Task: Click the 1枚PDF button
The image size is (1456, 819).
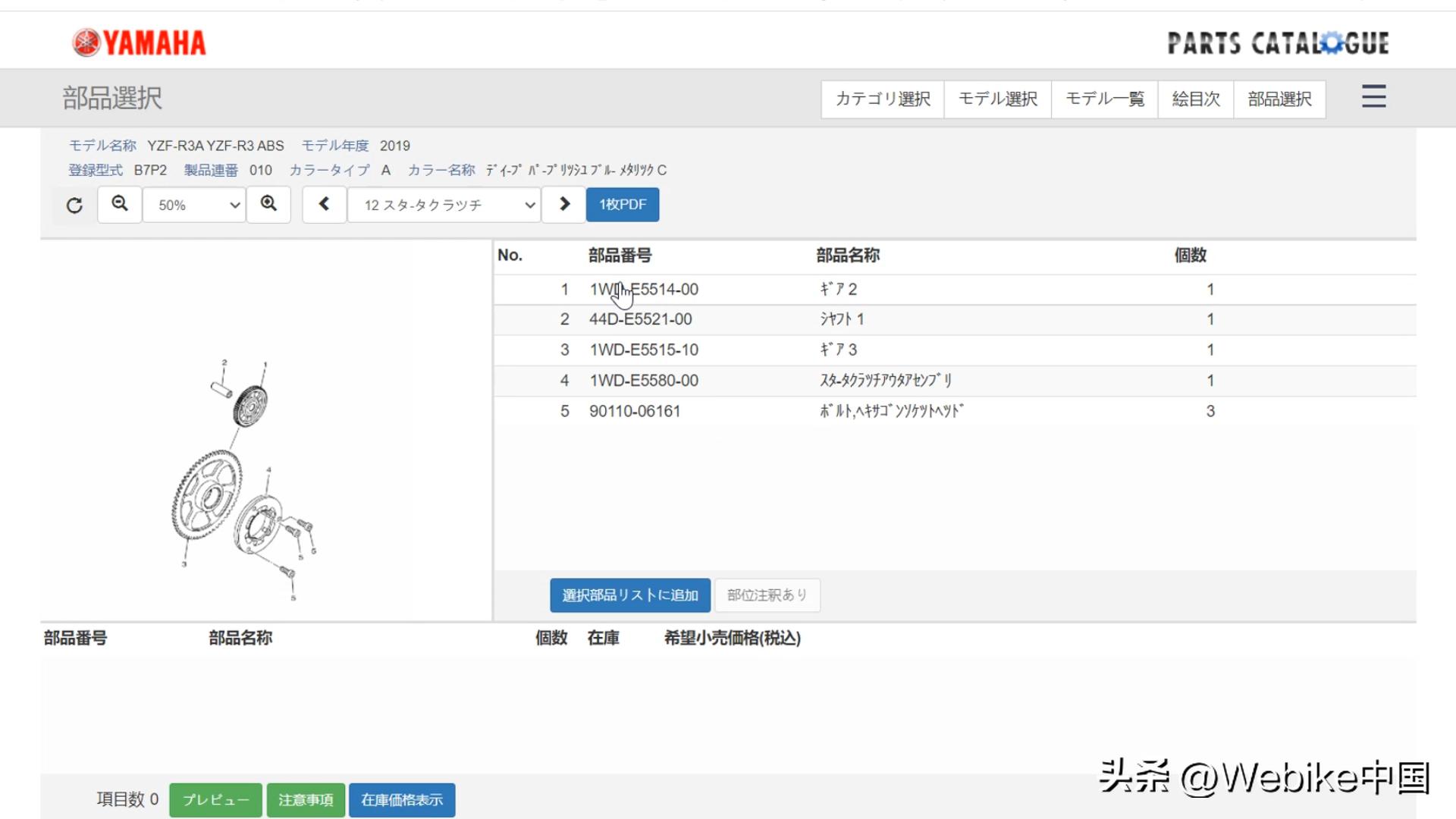Action: 622,204
